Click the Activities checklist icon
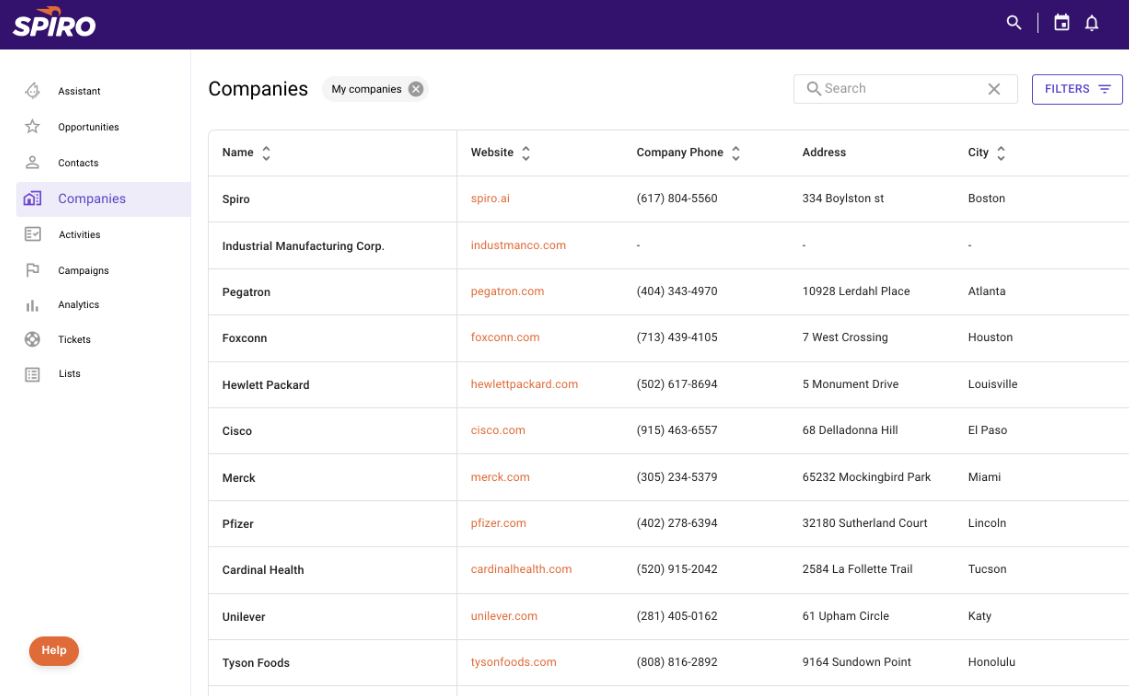1129x696 pixels. click(32, 235)
